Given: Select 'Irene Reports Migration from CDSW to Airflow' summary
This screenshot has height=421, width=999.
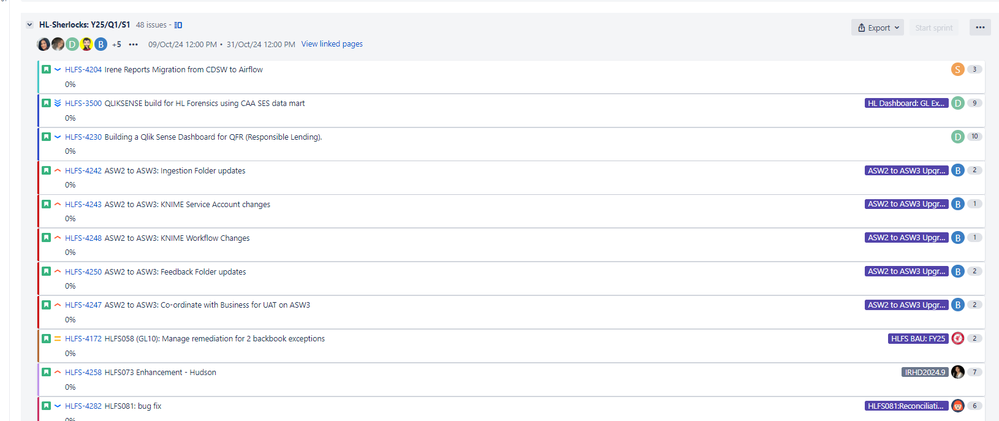Looking at the screenshot, I should pos(183,69).
